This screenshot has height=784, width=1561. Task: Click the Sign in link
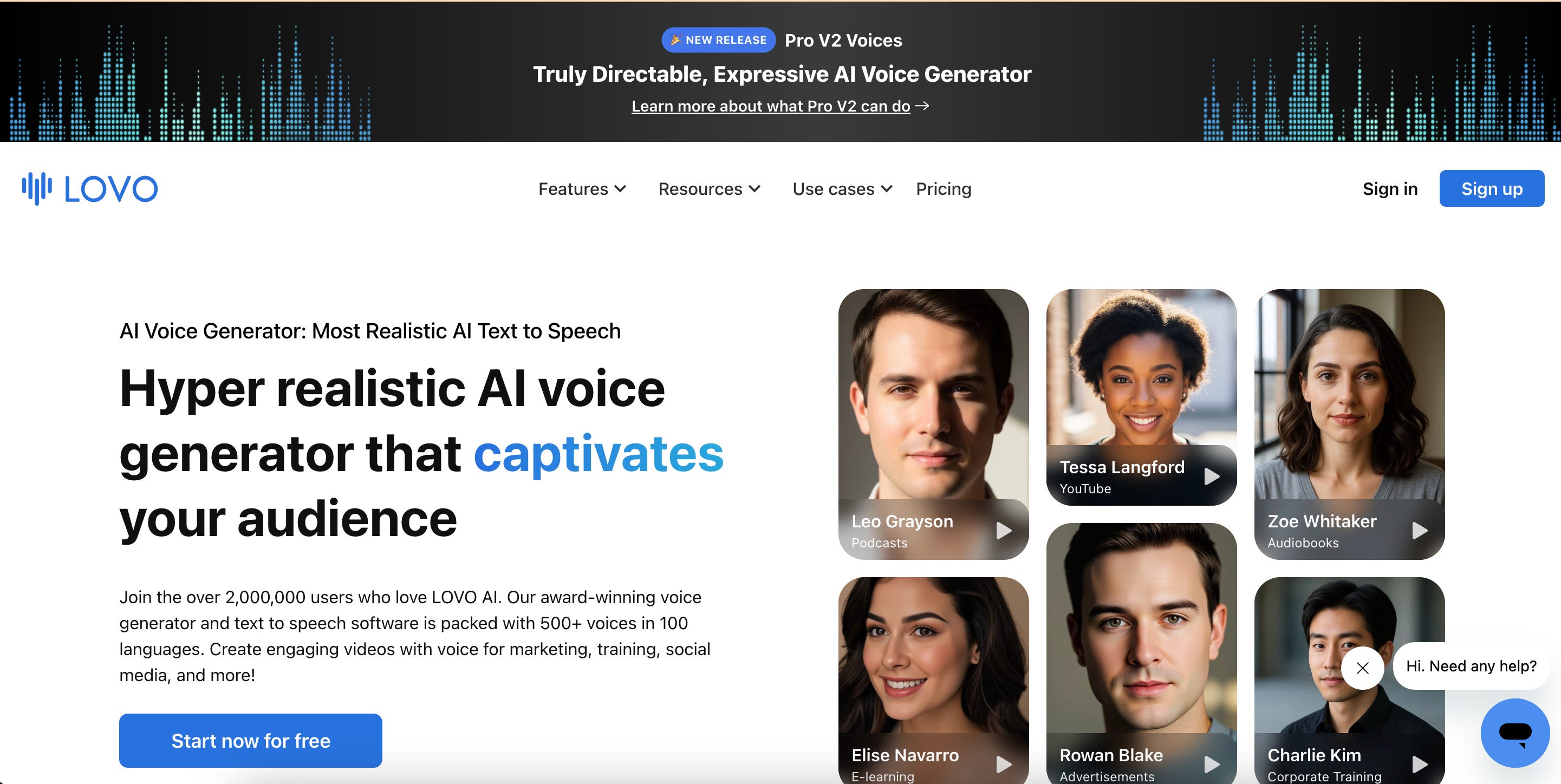coord(1389,189)
